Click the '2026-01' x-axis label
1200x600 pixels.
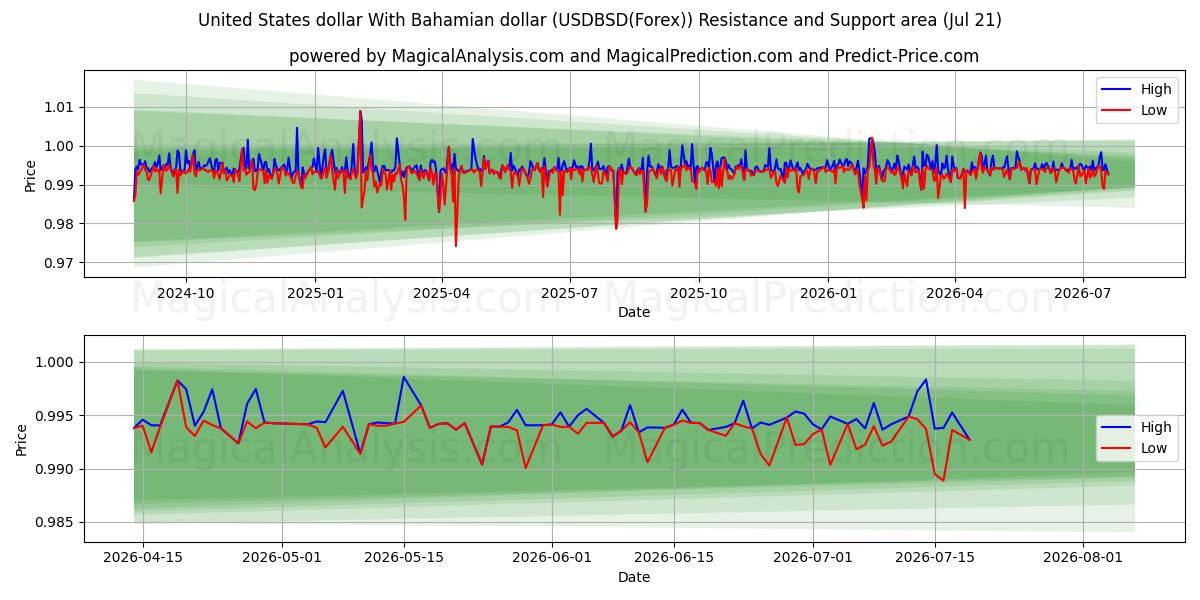point(828,294)
